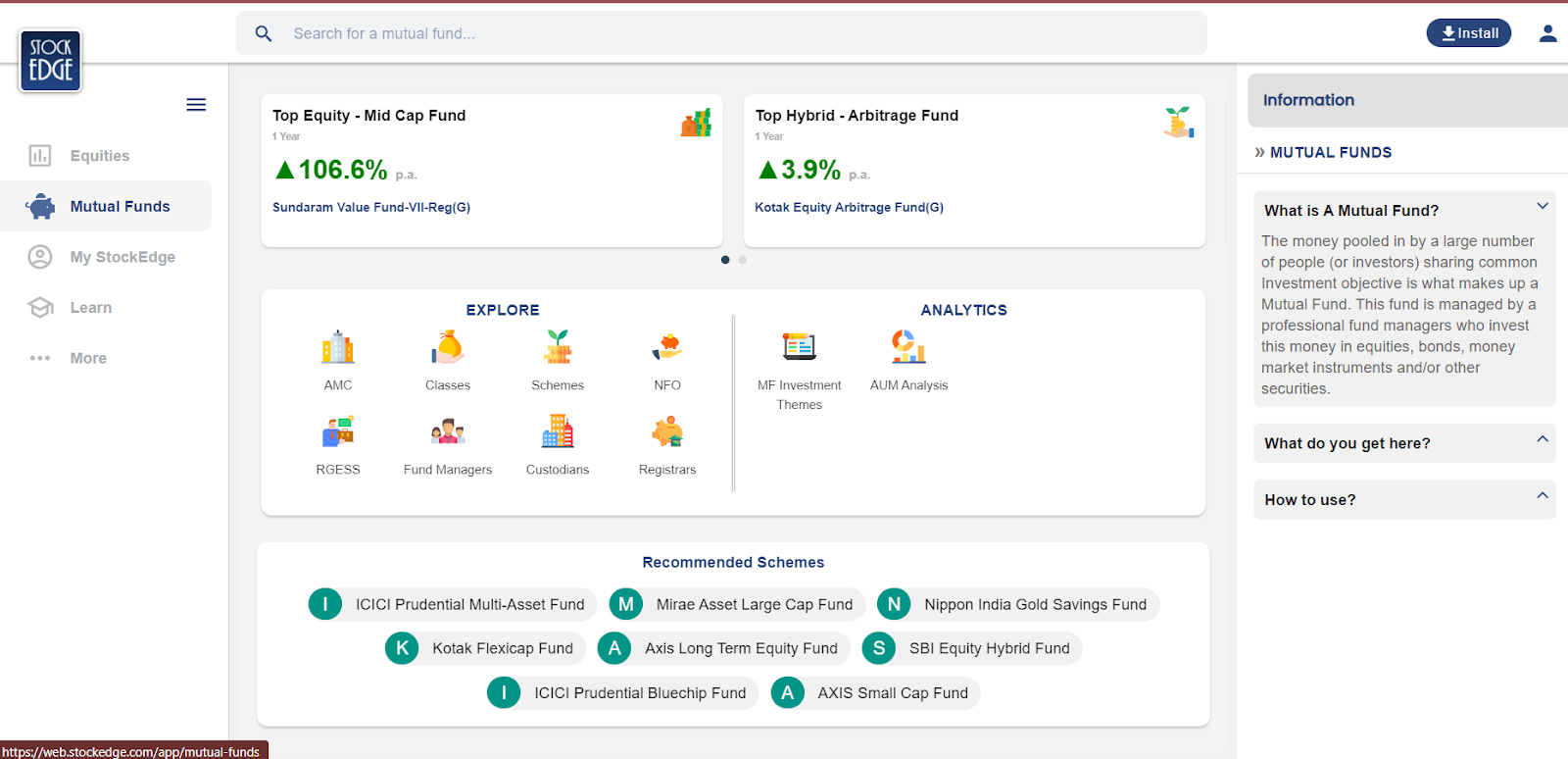Click the More three-dots icon
The image size is (1568, 759).
pyautogui.click(x=40, y=358)
